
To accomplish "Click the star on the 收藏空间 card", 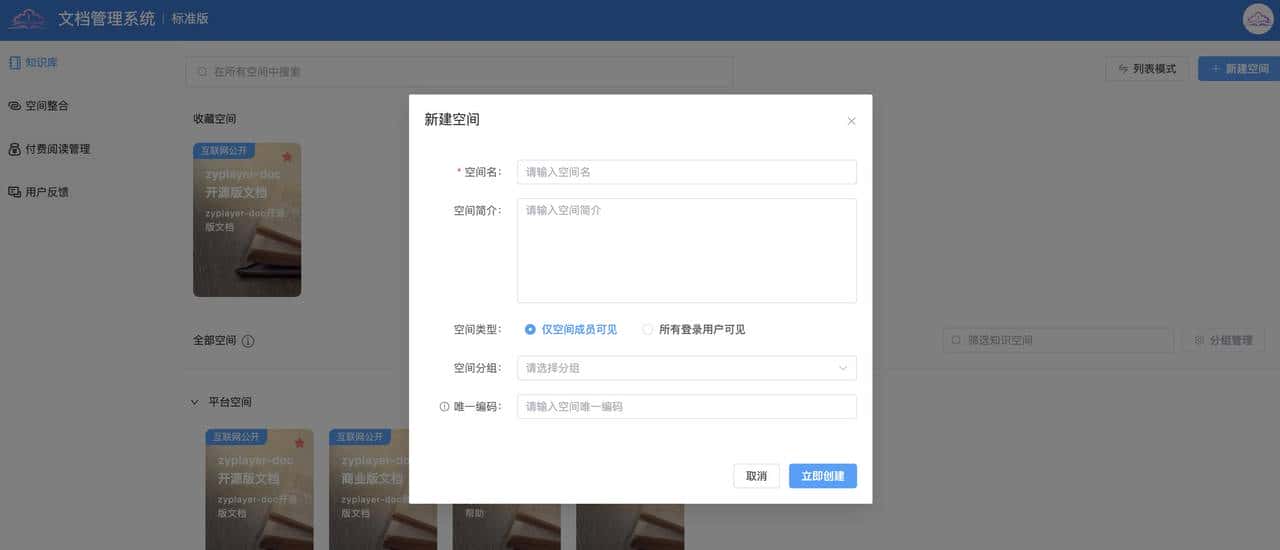I will [x=287, y=157].
